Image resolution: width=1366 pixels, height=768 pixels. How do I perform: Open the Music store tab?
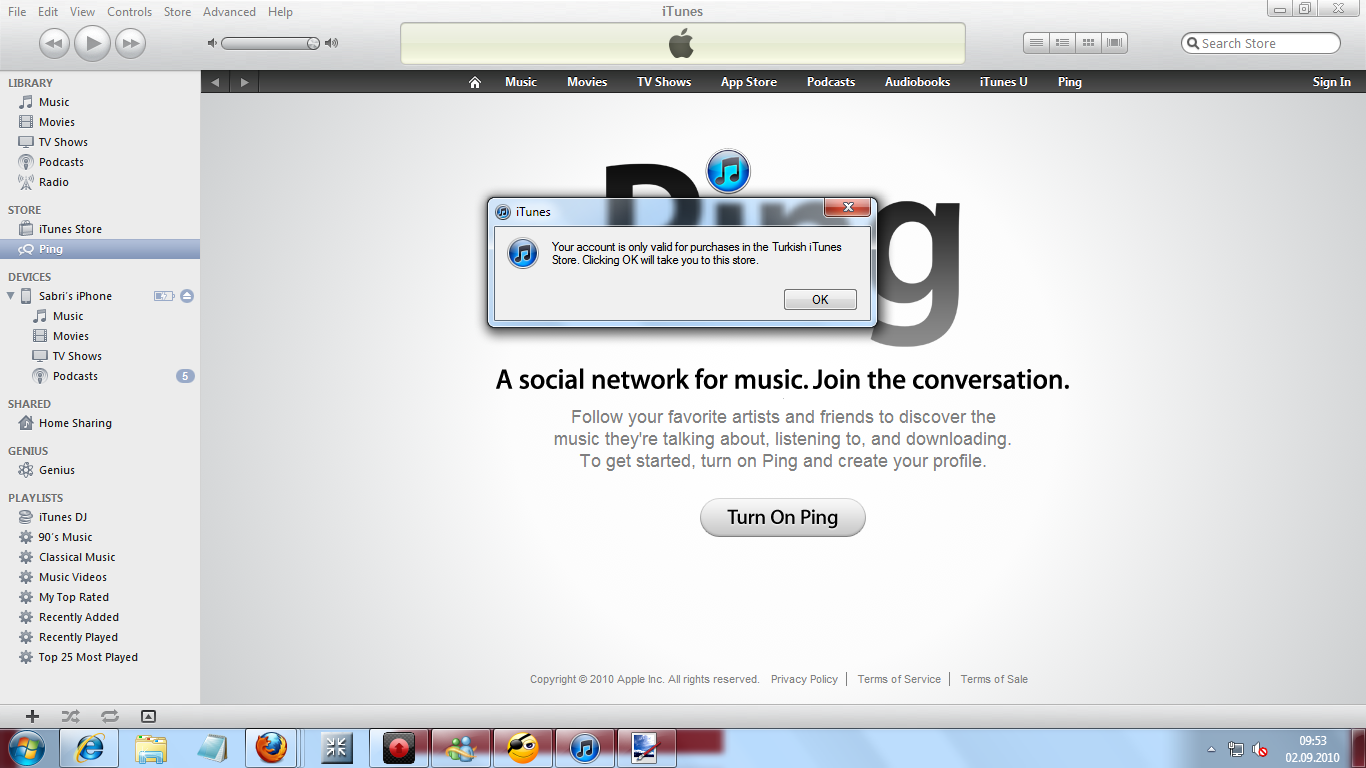point(521,82)
